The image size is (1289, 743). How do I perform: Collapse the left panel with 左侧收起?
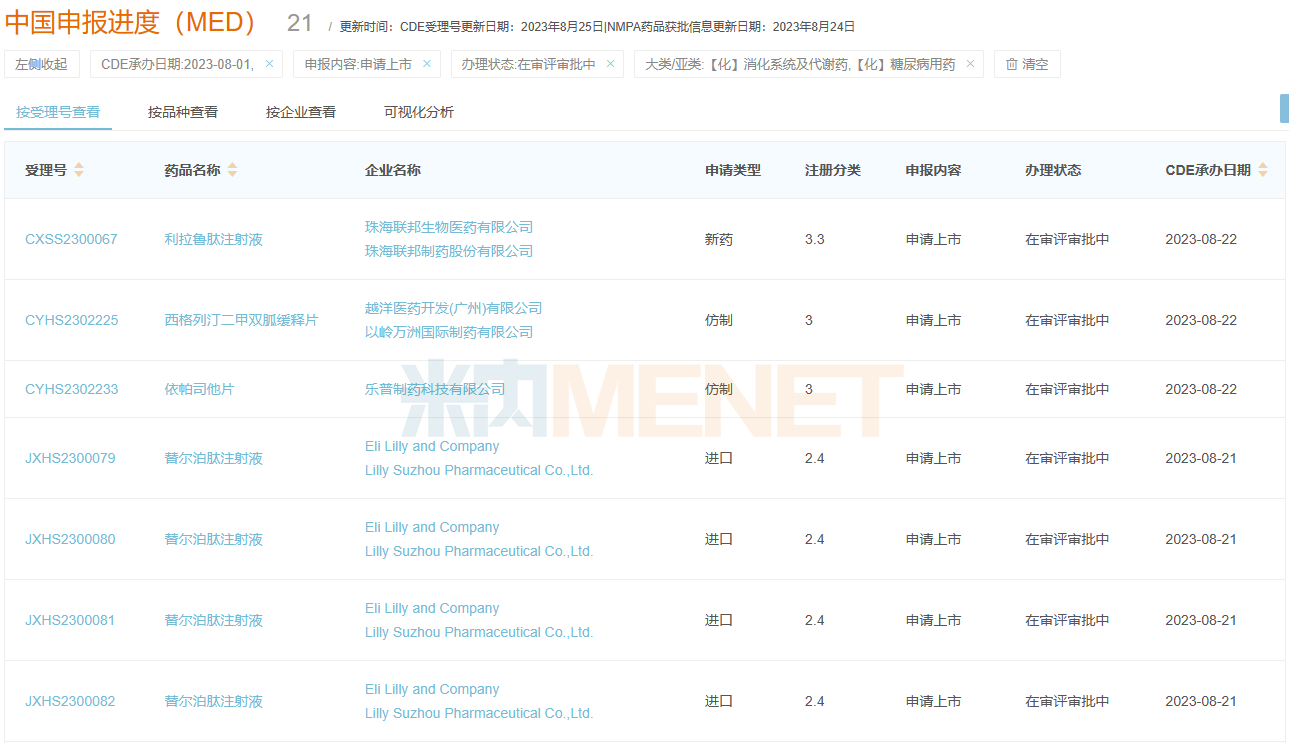42,64
